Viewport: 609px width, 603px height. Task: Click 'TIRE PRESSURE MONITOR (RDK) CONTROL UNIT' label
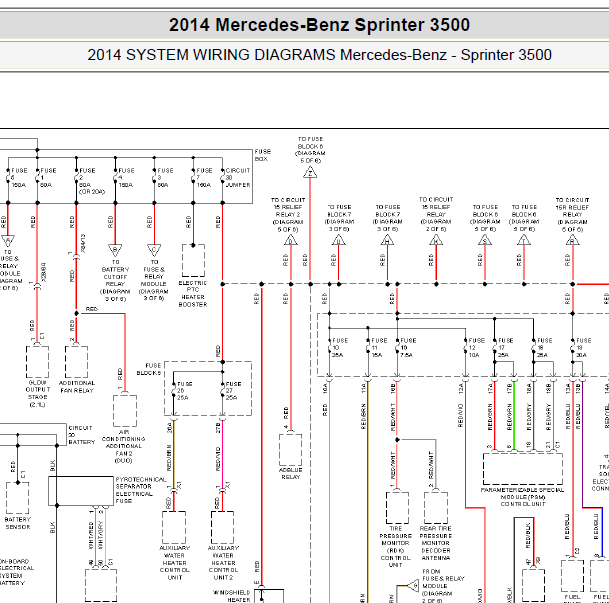click(x=395, y=547)
